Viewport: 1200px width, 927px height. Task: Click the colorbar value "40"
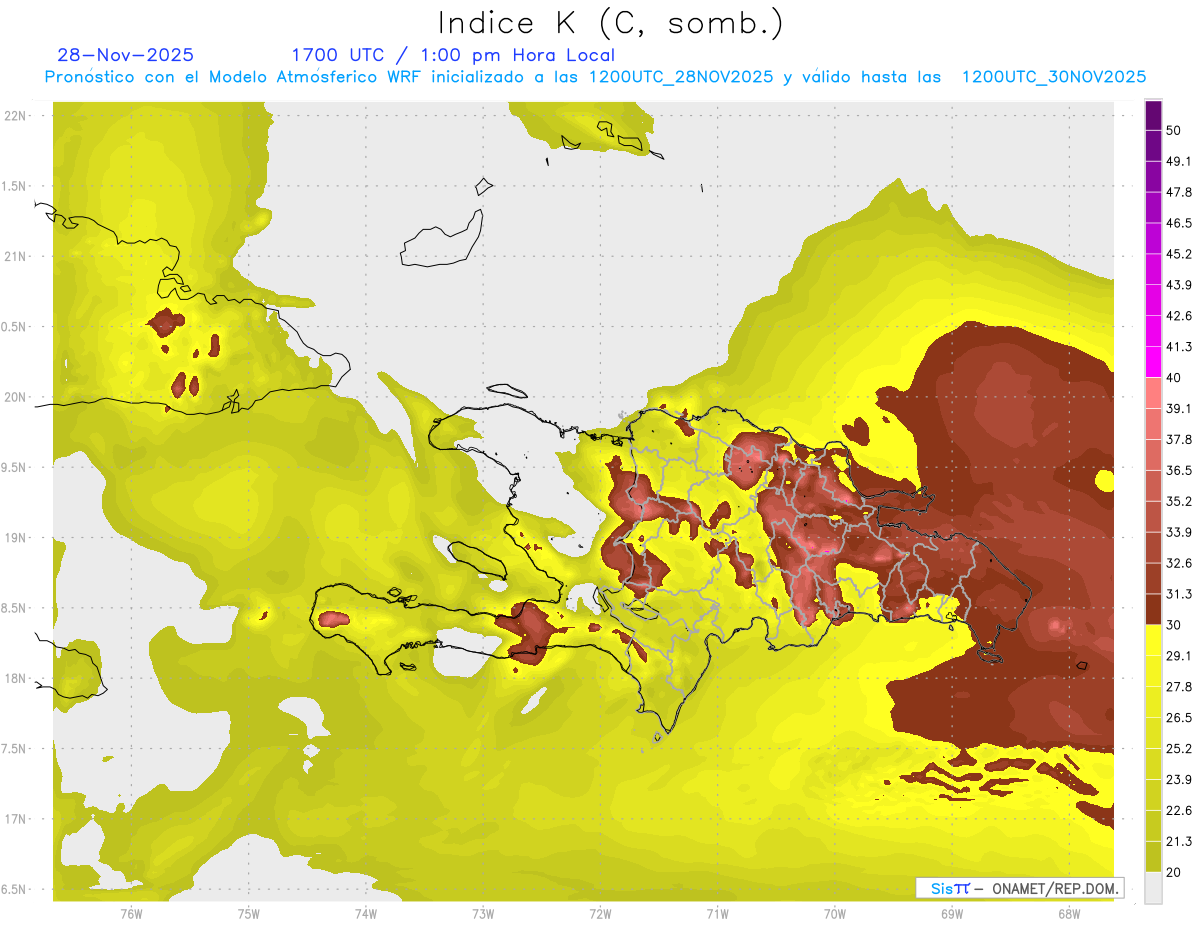(x=1175, y=377)
